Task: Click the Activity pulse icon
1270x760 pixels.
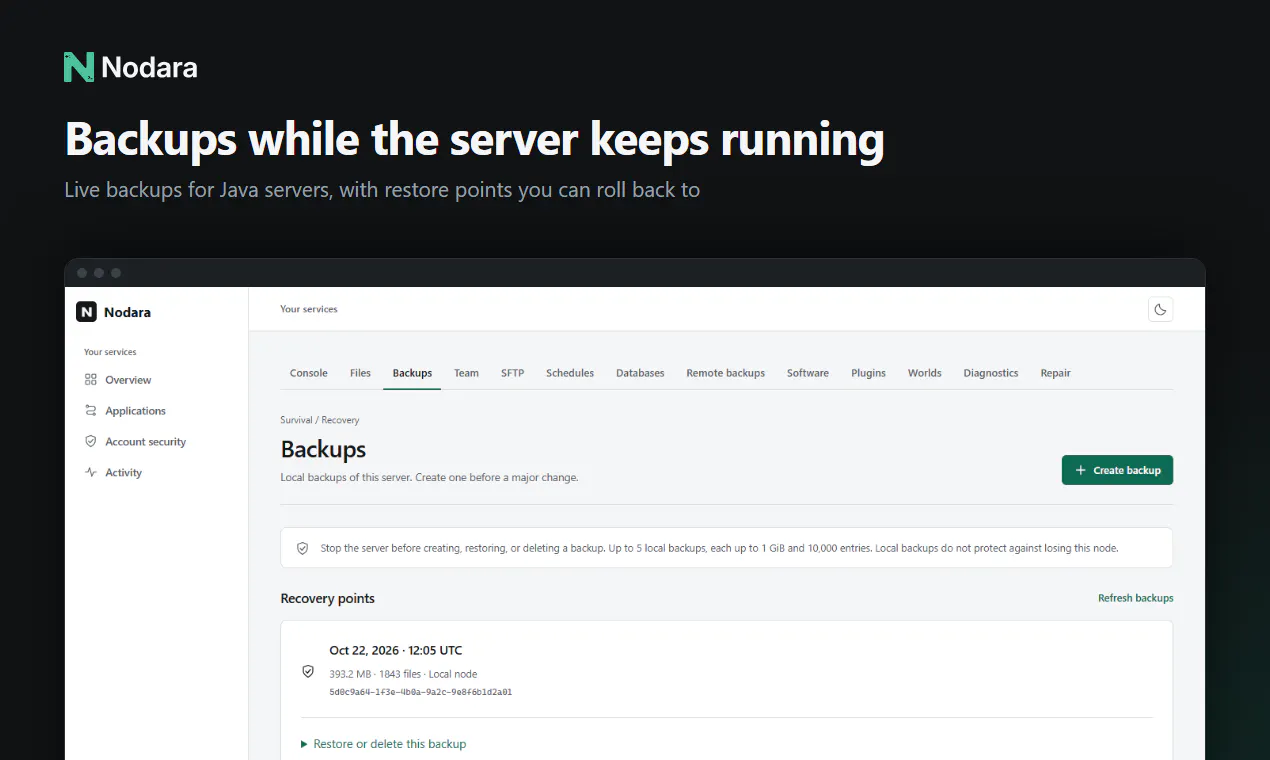Action: click(91, 473)
